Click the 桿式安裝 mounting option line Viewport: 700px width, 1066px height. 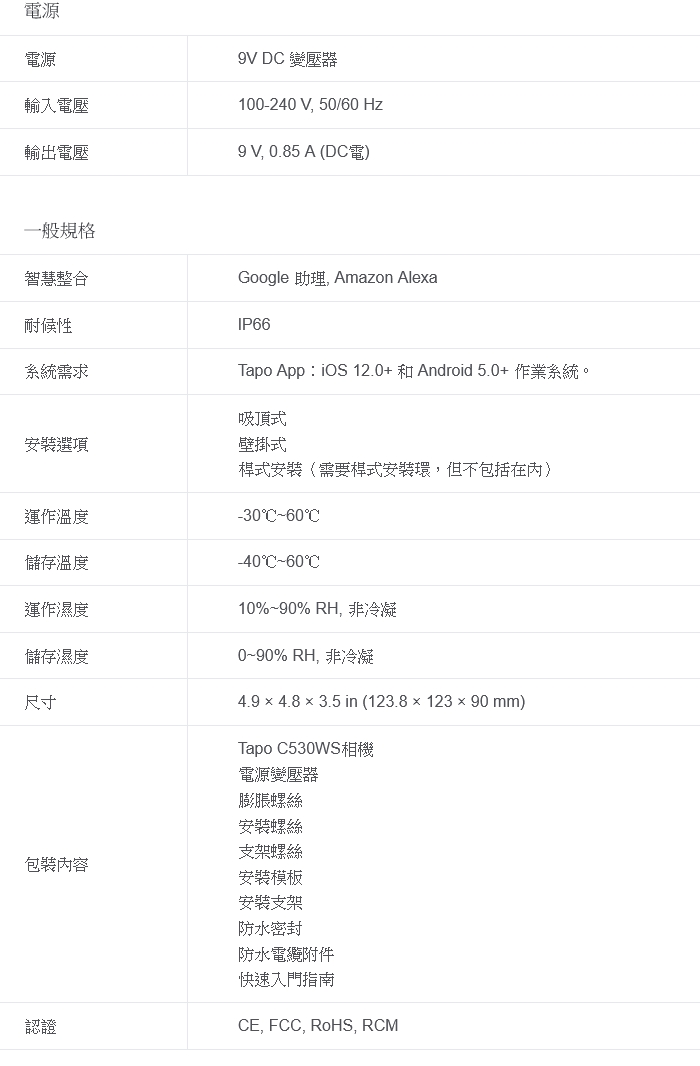[396, 469]
